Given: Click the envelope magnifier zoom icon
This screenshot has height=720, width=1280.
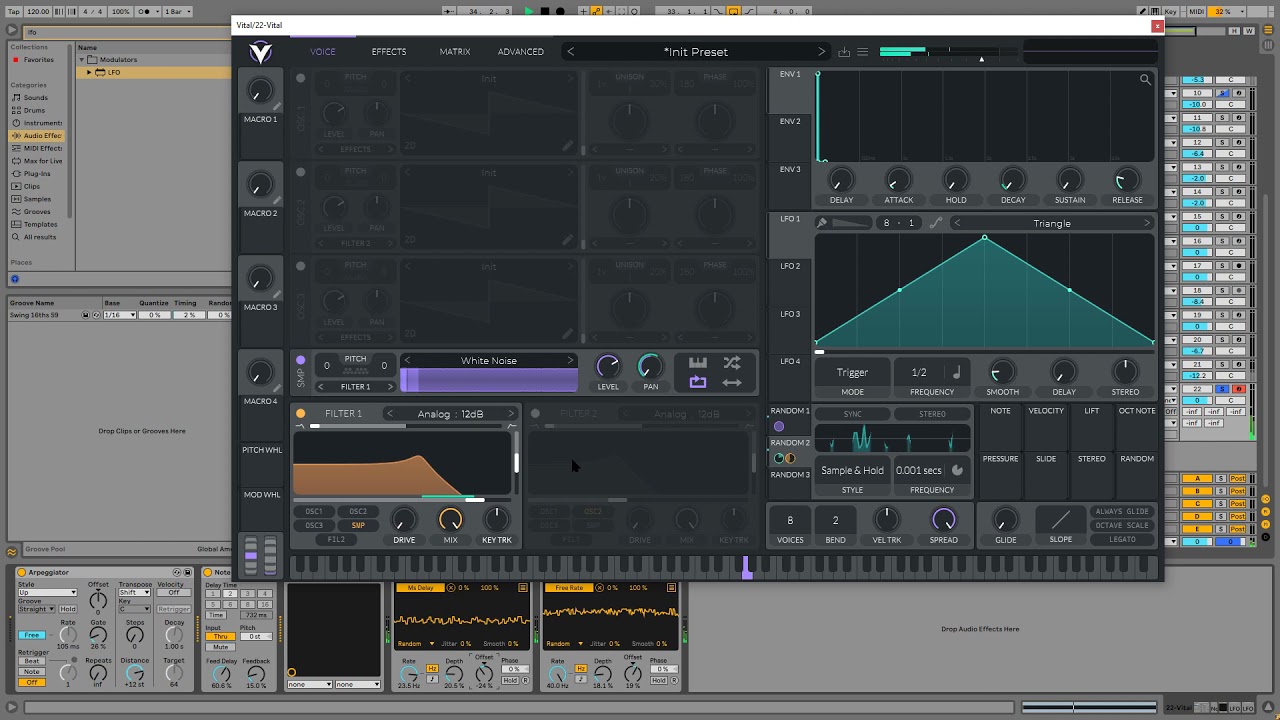Looking at the screenshot, I should coord(1145,79).
